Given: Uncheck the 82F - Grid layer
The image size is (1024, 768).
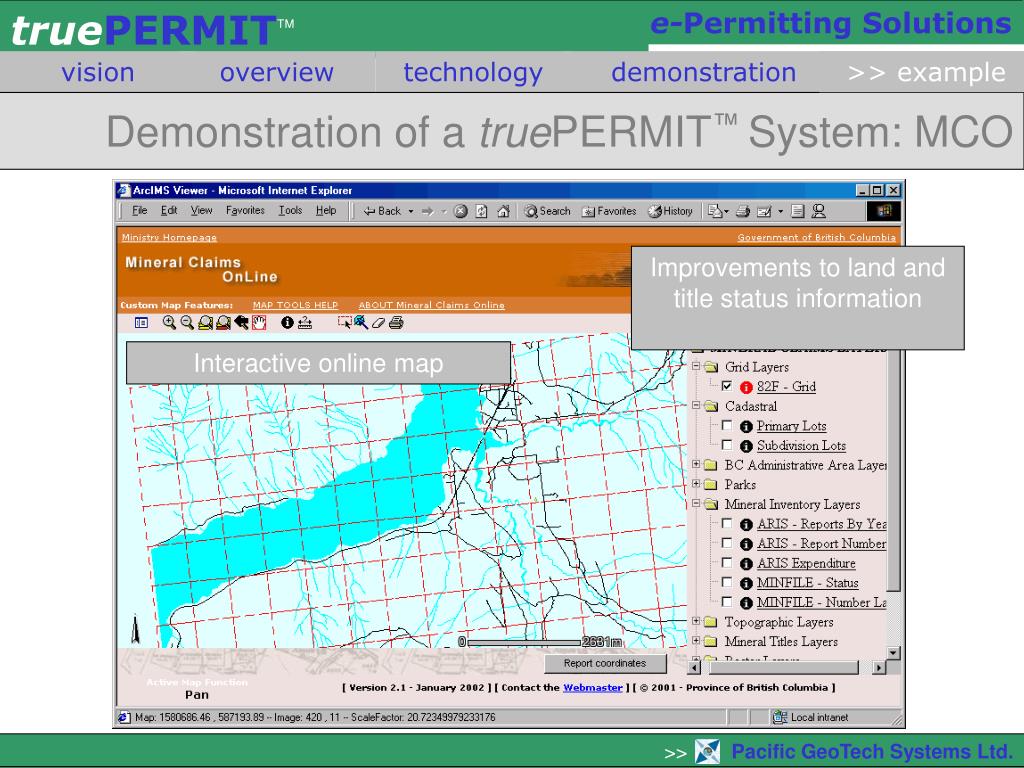Looking at the screenshot, I should (x=726, y=386).
